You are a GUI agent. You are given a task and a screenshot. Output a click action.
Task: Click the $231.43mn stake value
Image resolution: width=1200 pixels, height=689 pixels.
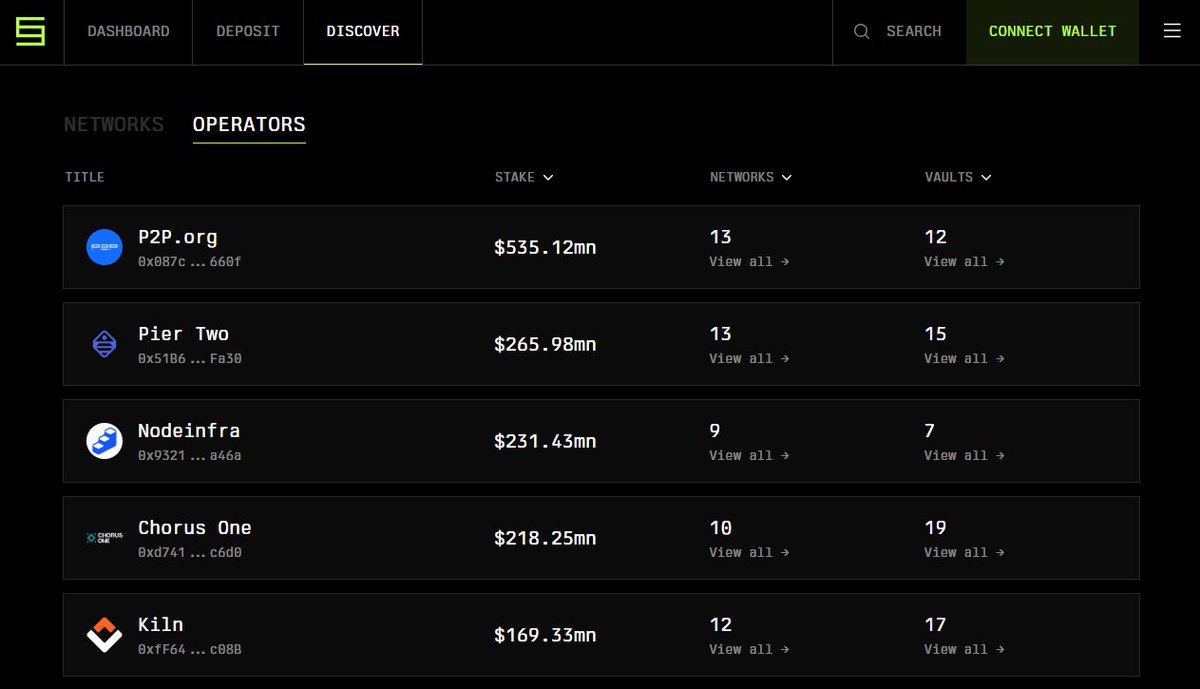click(545, 442)
